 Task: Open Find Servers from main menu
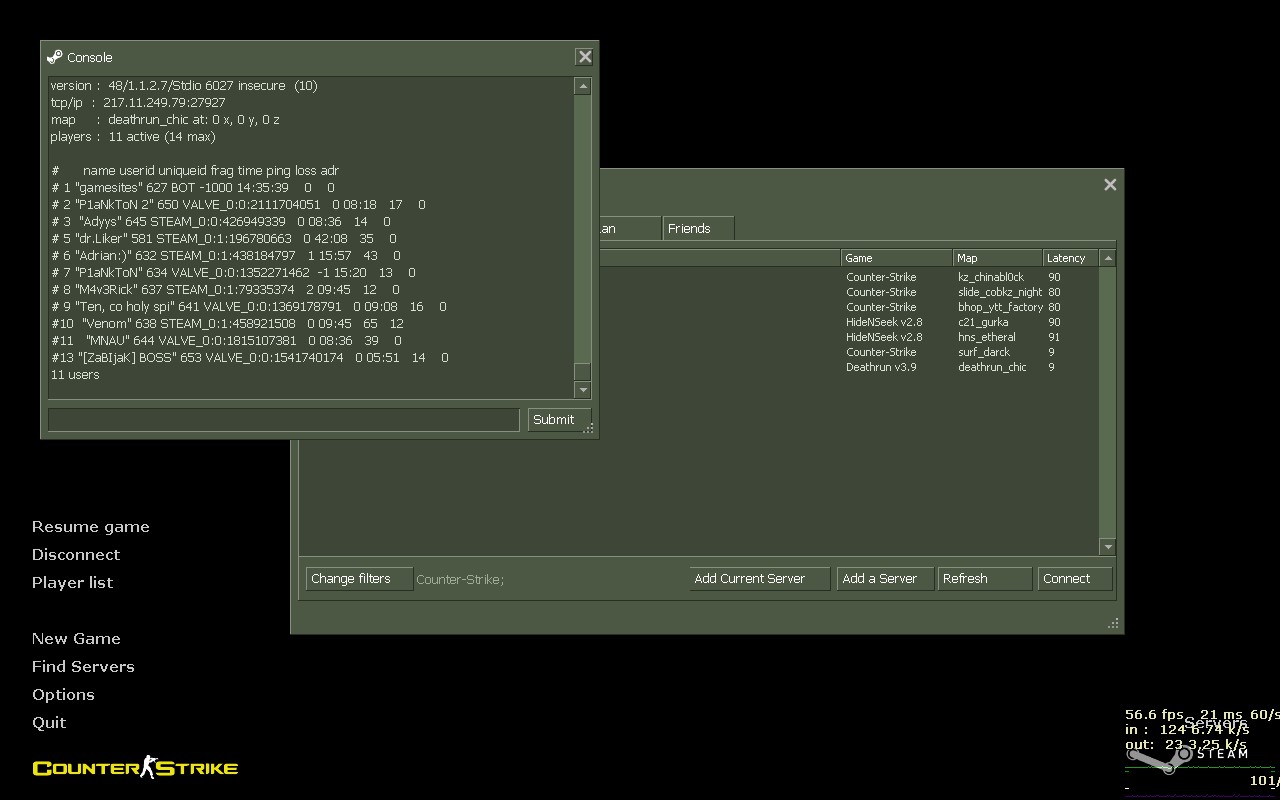point(83,667)
